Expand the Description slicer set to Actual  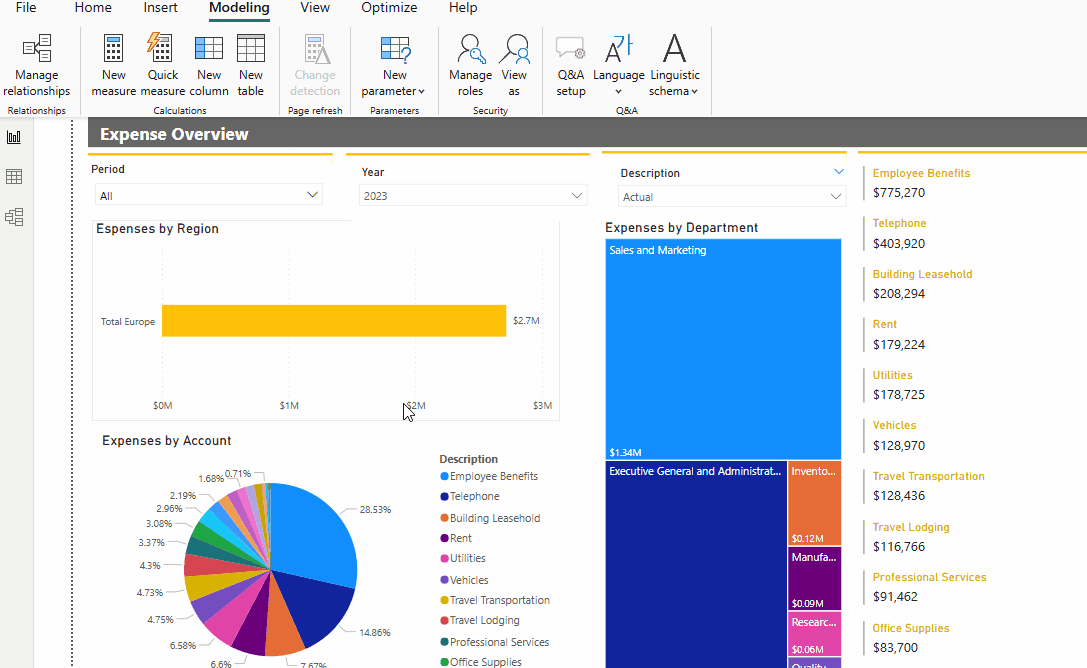pos(836,197)
